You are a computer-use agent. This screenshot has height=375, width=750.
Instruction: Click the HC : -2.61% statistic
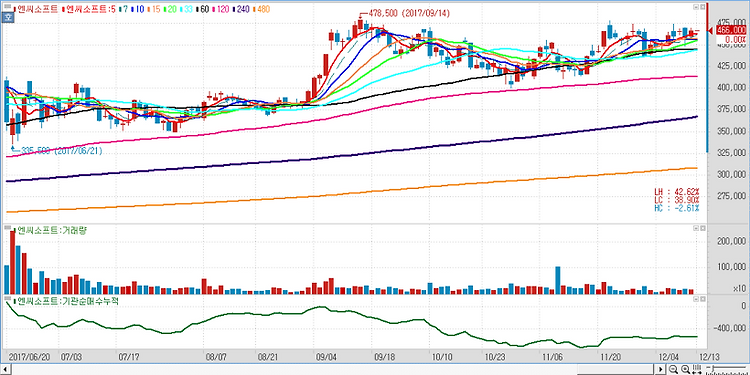point(677,208)
